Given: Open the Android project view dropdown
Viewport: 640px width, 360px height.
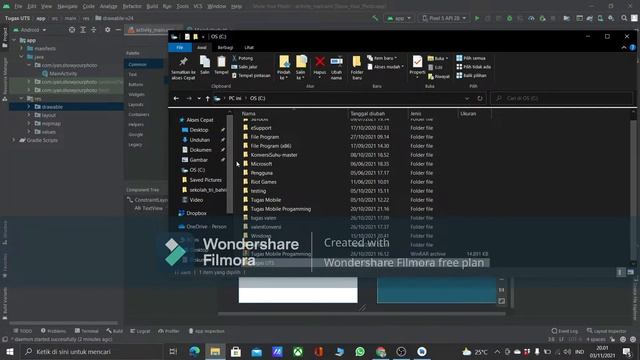Looking at the screenshot, I should (x=30, y=30).
